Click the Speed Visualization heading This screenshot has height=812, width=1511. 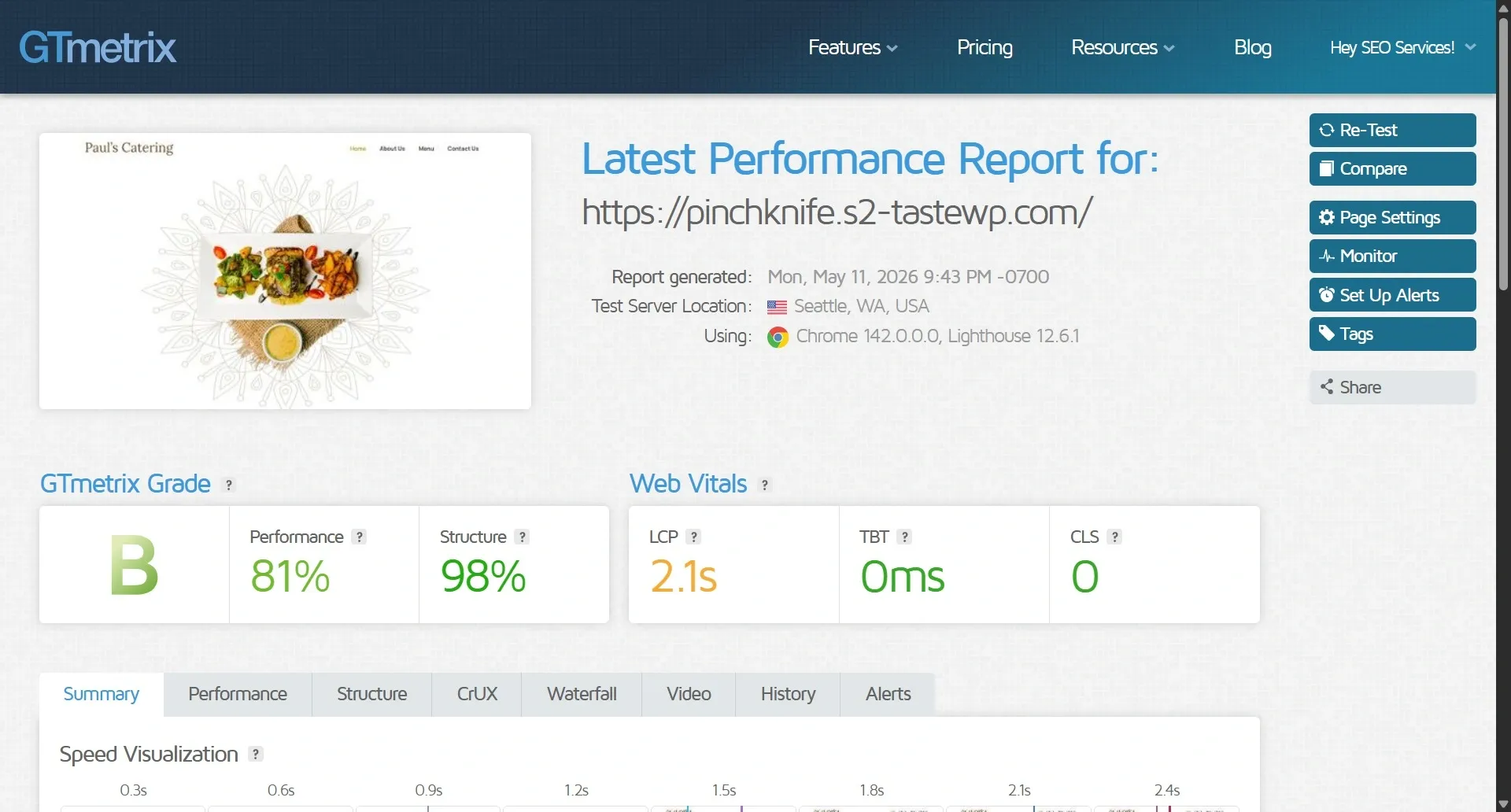[x=149, y=754]
